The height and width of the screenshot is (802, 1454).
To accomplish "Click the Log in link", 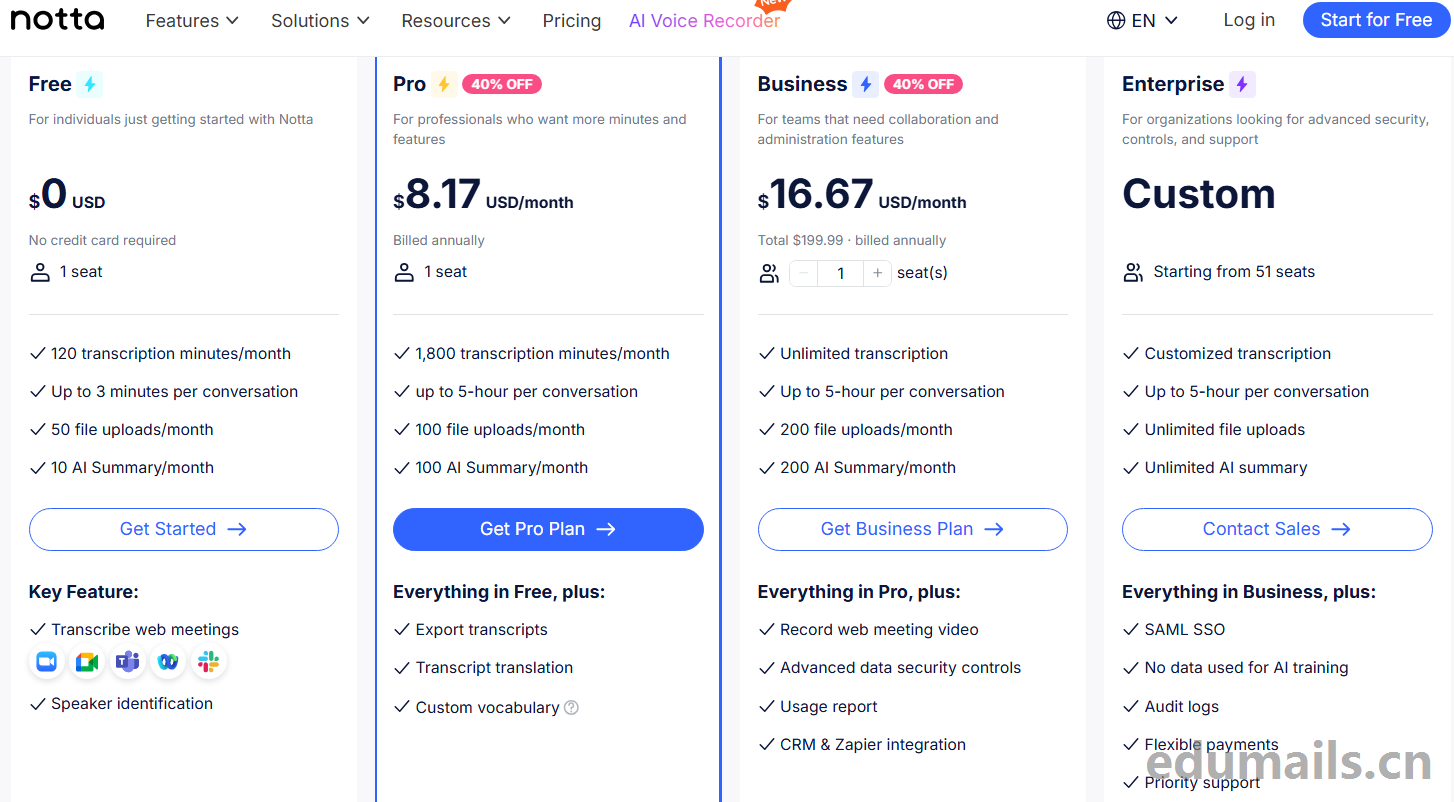I will click(x=1249, y=20).
